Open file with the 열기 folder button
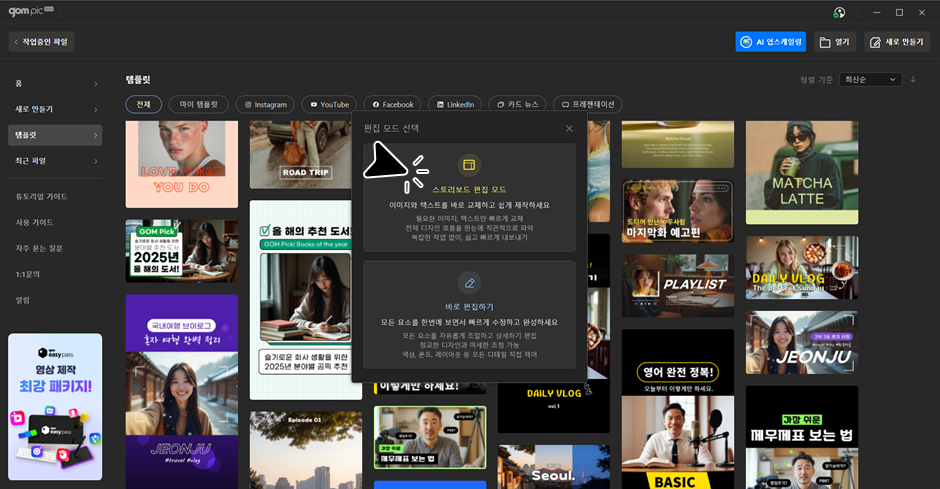Screen dimensions: 940x489 [835, 42]
